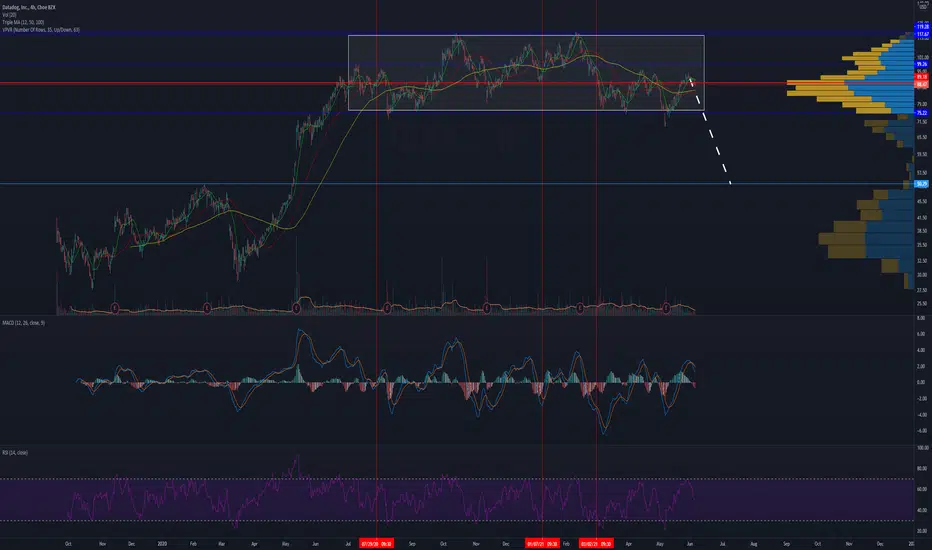The height and width of the screenshot is (550, 932).
Task: Click the red 89.18 price label
Action: click(x=921, y=77)
